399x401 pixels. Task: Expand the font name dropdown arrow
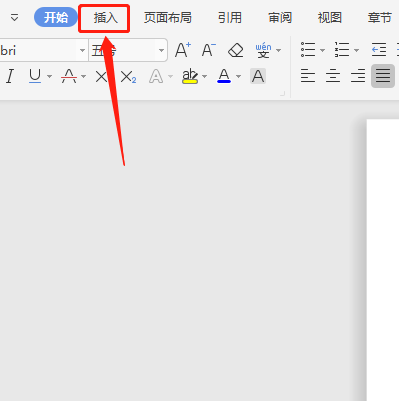82,51
